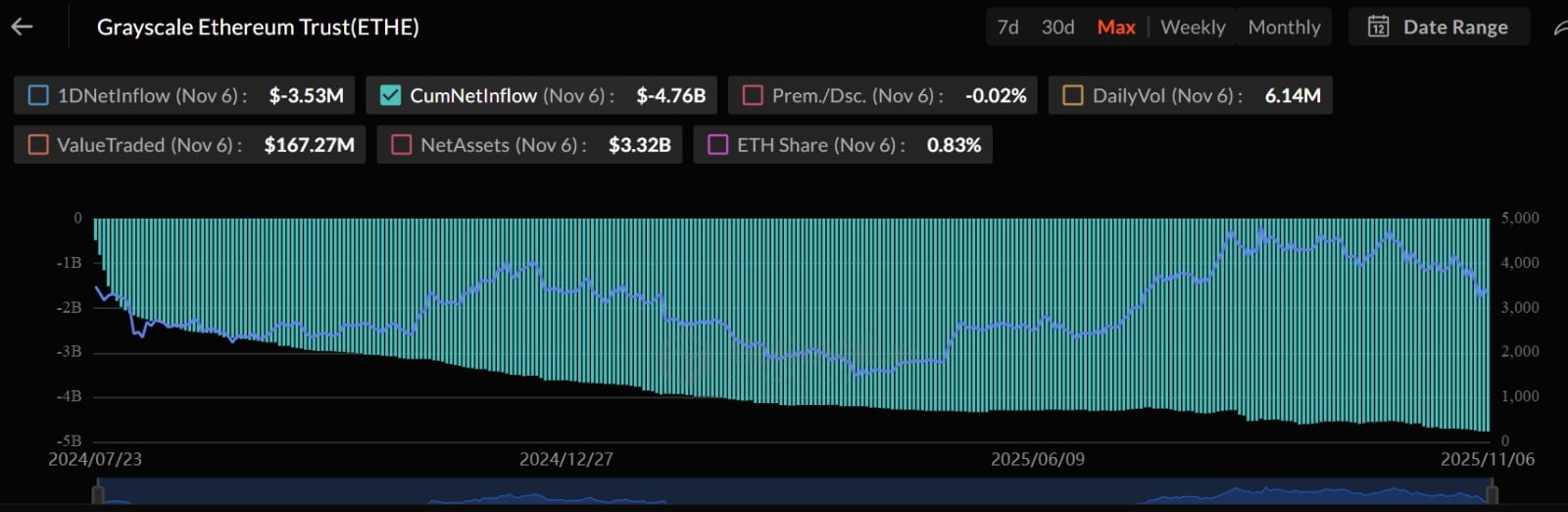Click the 2024/12/27 axis date label
1568x512 pixels.
(566, 459)
